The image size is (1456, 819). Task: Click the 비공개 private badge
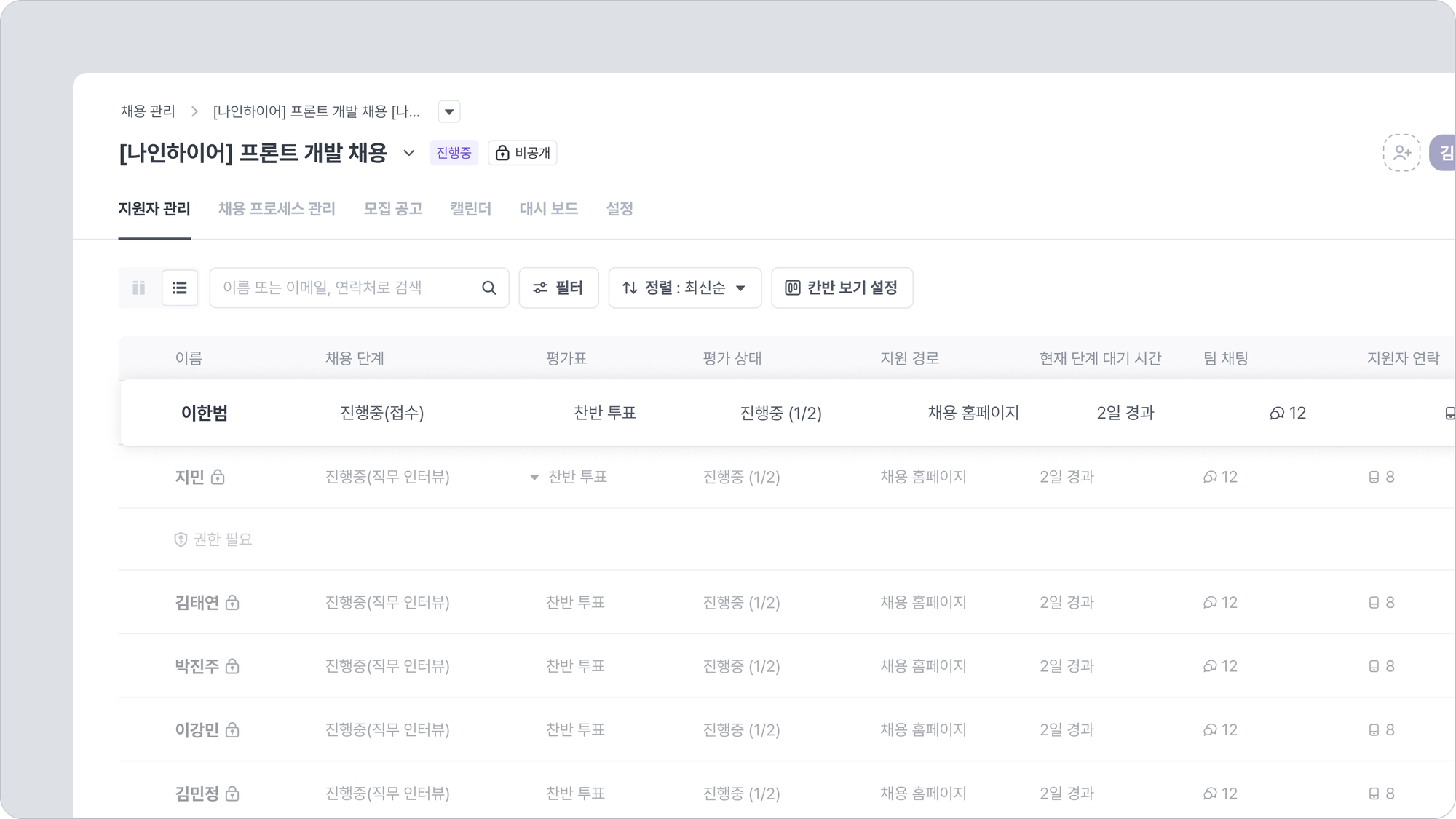[523, 153]
